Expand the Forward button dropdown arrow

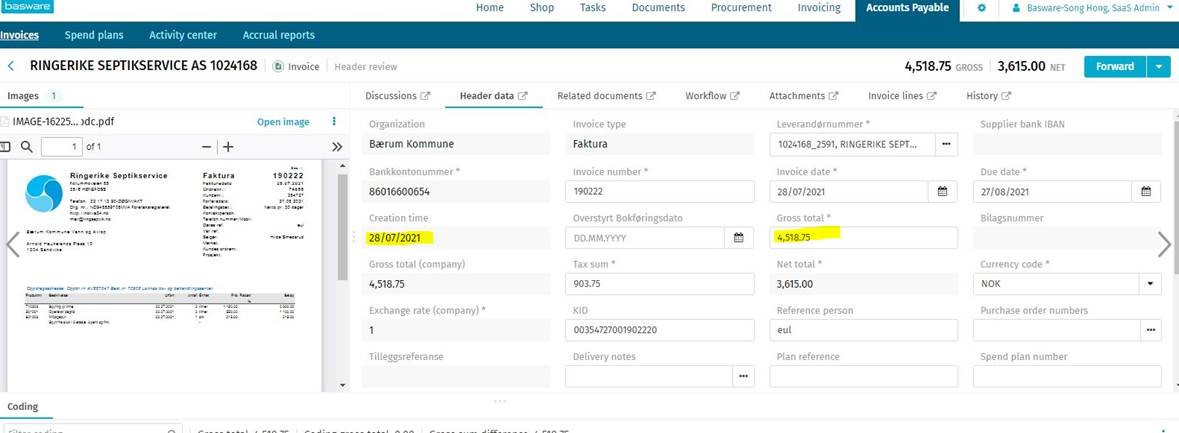pos(1159,66)
